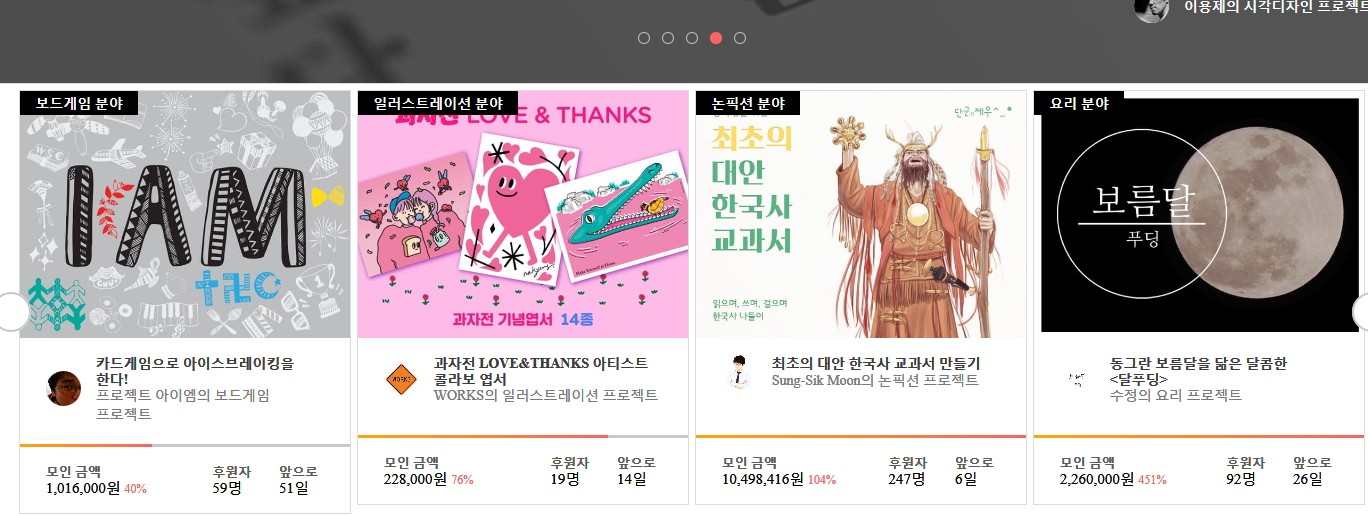Image resolution: width=1368 pixels, height=515 pixels.
Task: Click the WORKS orange diamond creator icon
Action: click(x=402, y=380)
